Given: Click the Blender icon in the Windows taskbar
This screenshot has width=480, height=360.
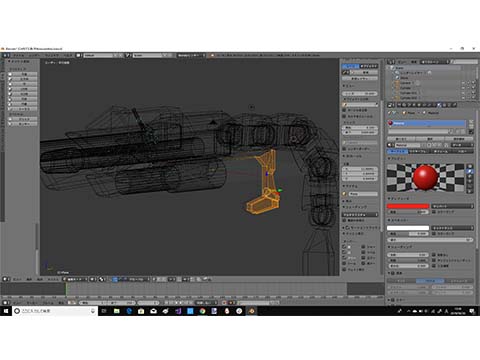Looking at the screenshot, I should [x=251, y=311].
